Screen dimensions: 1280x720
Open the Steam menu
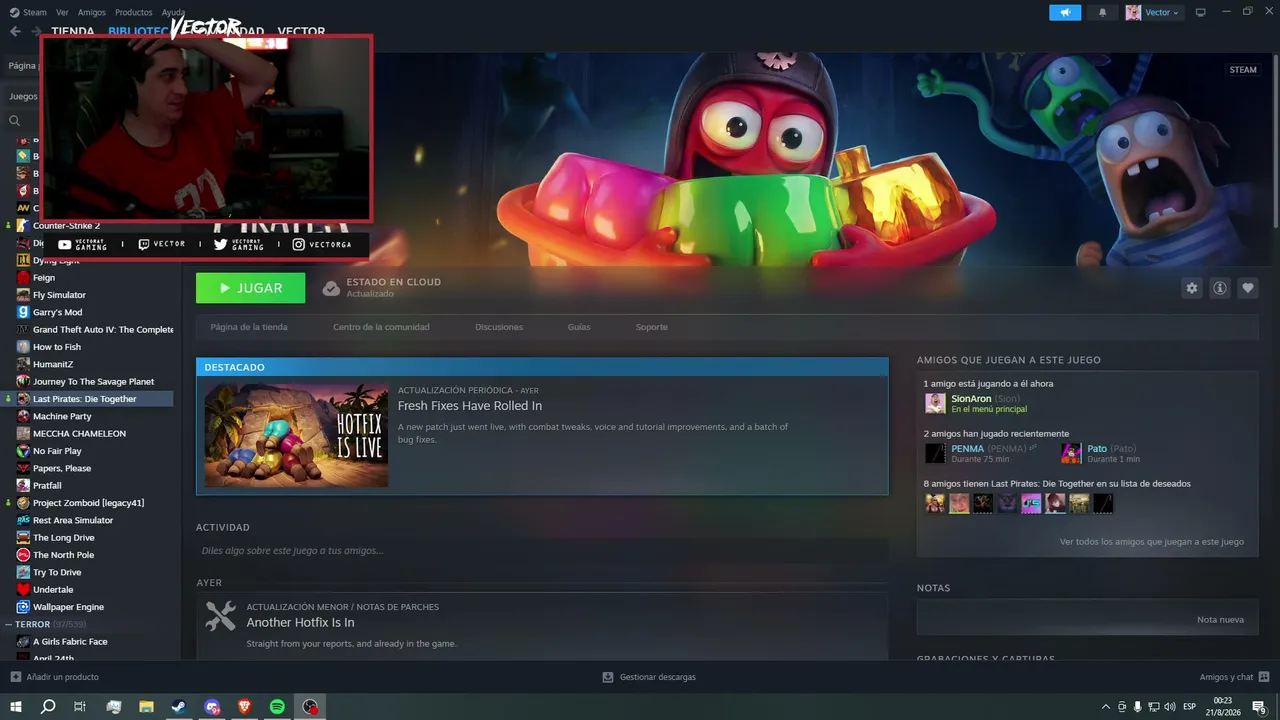click(28, 12)
